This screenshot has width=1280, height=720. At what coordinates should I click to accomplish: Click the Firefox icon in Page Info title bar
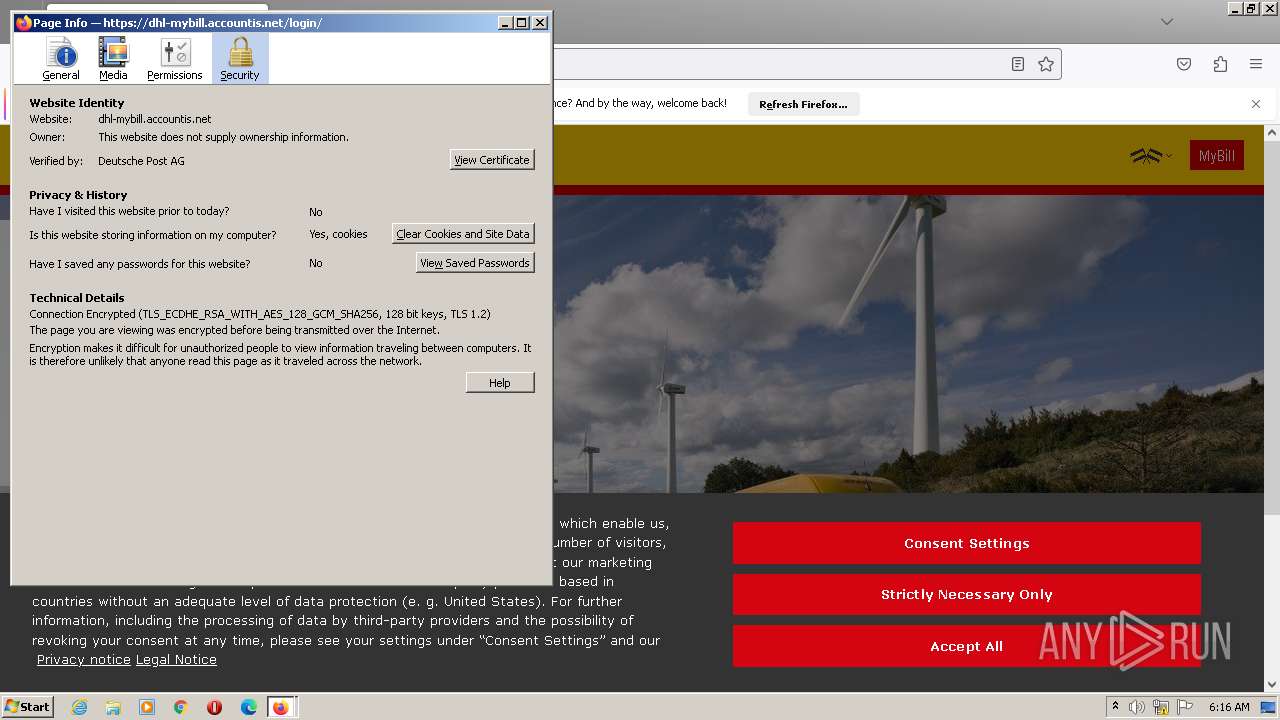click(23, 22)
